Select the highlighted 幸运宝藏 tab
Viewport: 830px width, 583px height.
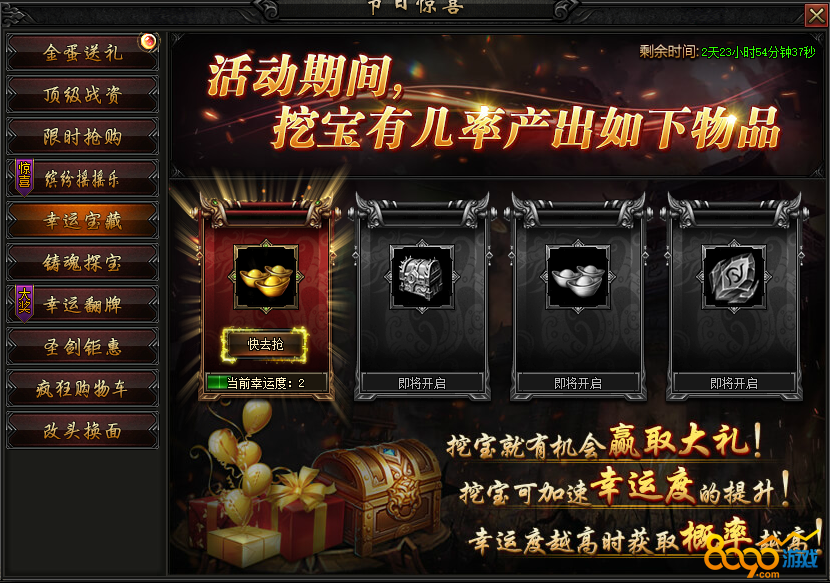click(83, 220)
